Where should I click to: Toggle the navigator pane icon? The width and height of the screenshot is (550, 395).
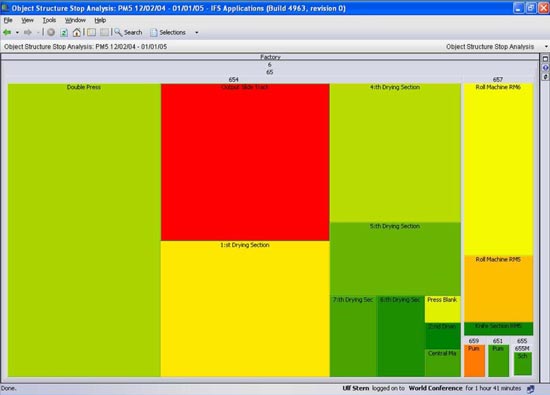[x=92, y=32]
